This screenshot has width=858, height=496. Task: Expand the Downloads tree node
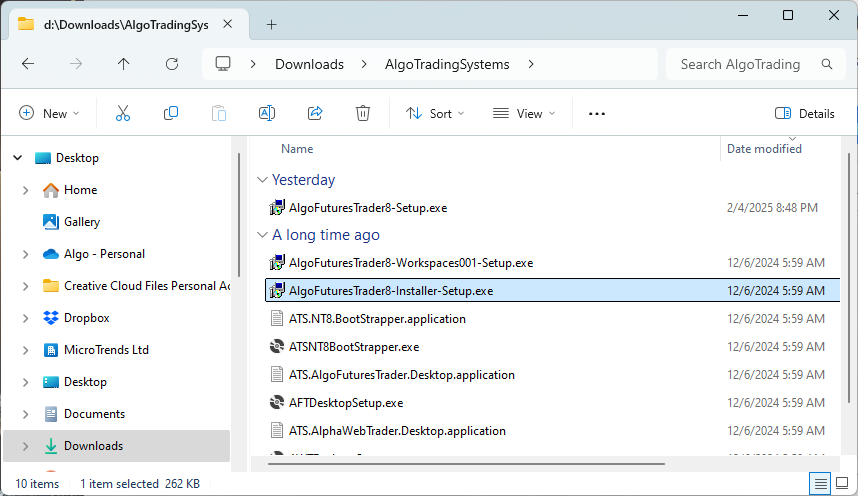click(x=25, y=446)
